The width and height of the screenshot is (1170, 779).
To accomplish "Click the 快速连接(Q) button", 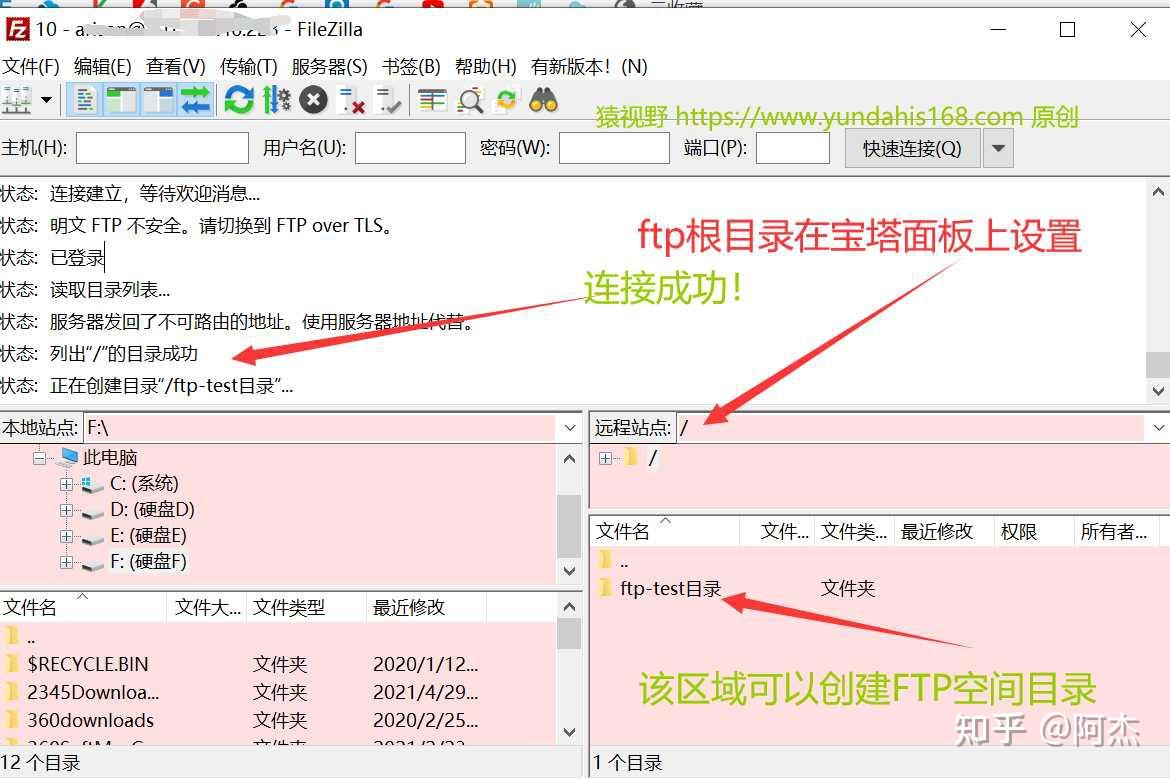I will click(911, 147).
